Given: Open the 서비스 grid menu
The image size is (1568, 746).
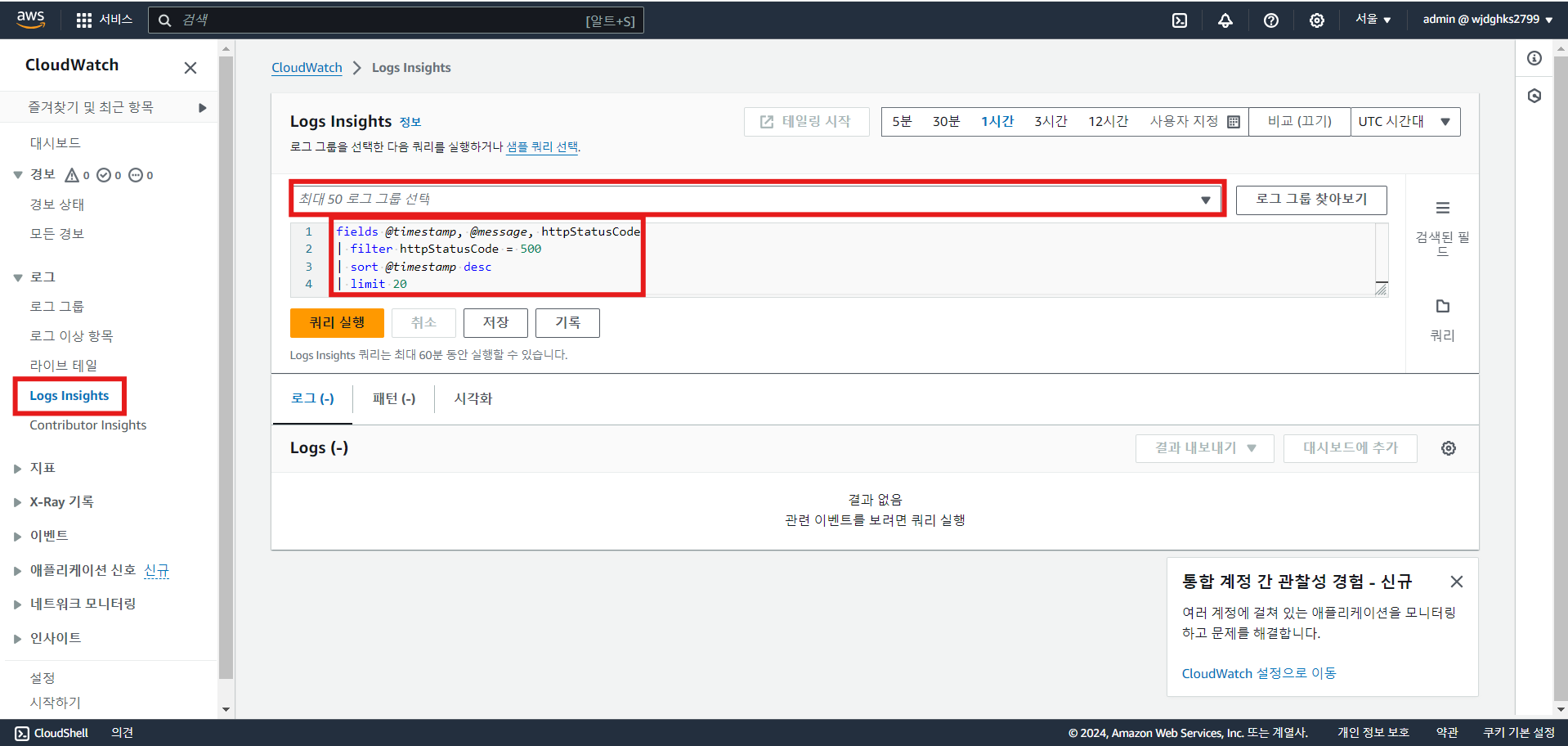Looking at the screenshot, I should [x=104, y=20].
